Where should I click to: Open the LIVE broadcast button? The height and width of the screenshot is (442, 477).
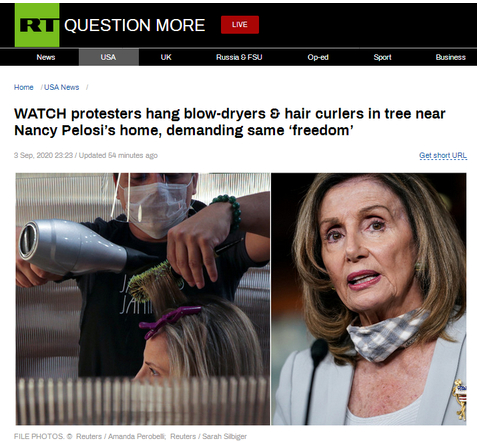tap(240, 25)
